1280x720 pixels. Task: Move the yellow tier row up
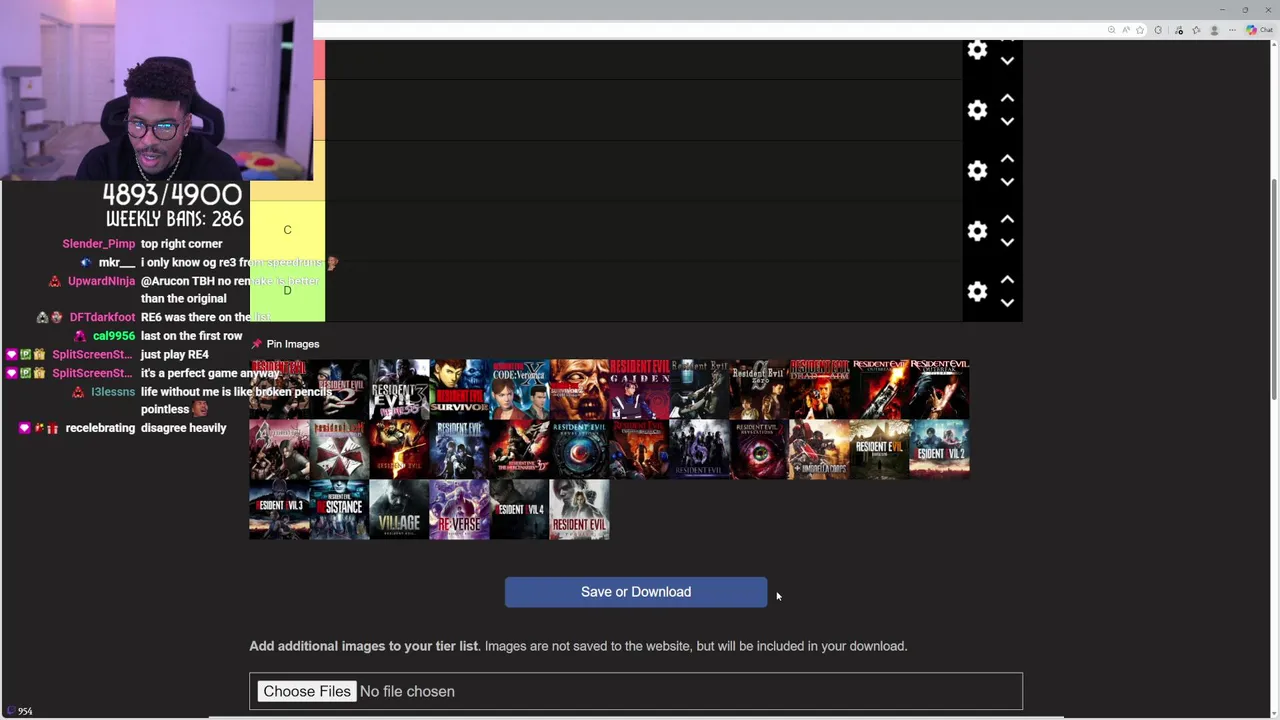pos(1007,158)
